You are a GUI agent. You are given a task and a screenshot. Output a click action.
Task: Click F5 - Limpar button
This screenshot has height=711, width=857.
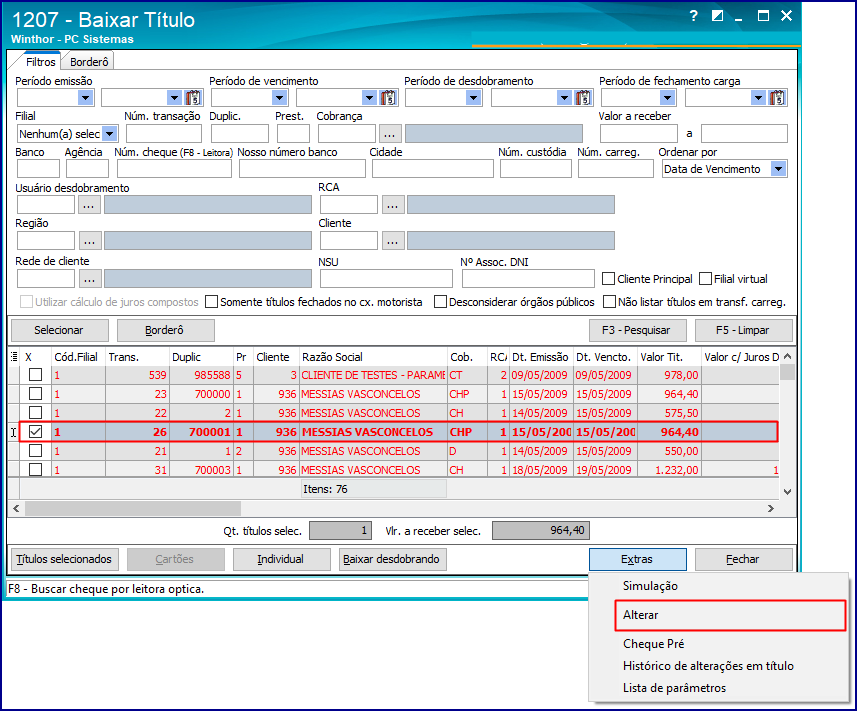(743, 330)
